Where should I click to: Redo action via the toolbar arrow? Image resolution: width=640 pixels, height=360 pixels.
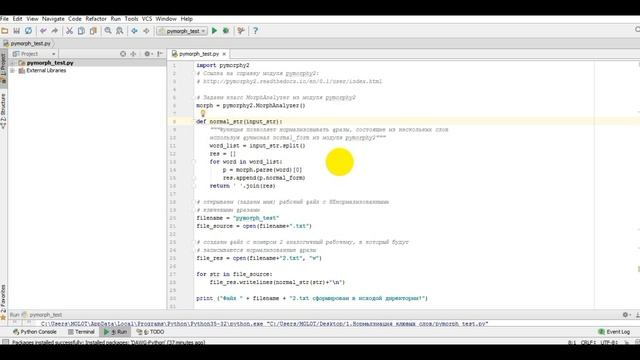point(54,31)
